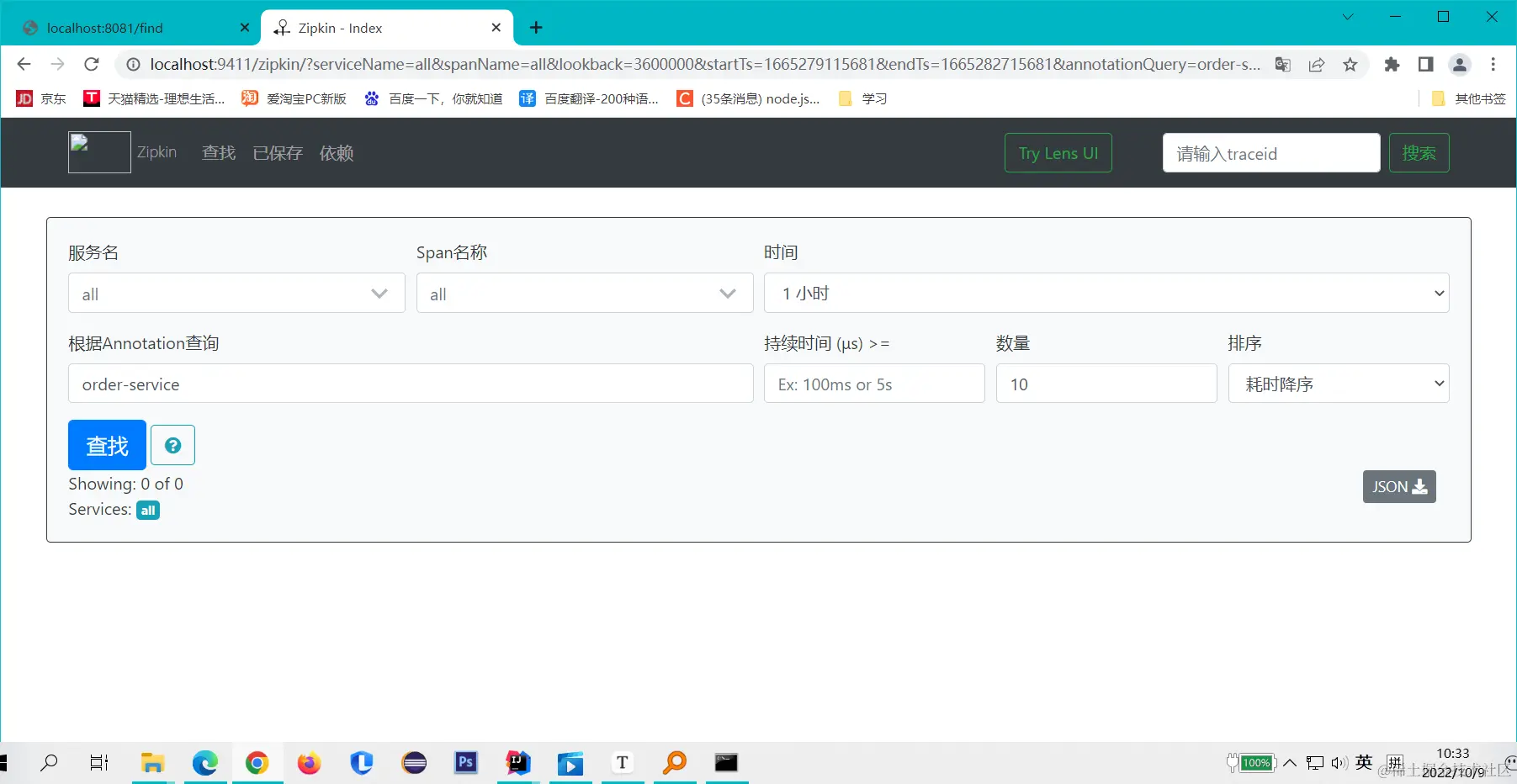1517x784 pixels.
Task: Reload the current page
Action: click(92, 64)
